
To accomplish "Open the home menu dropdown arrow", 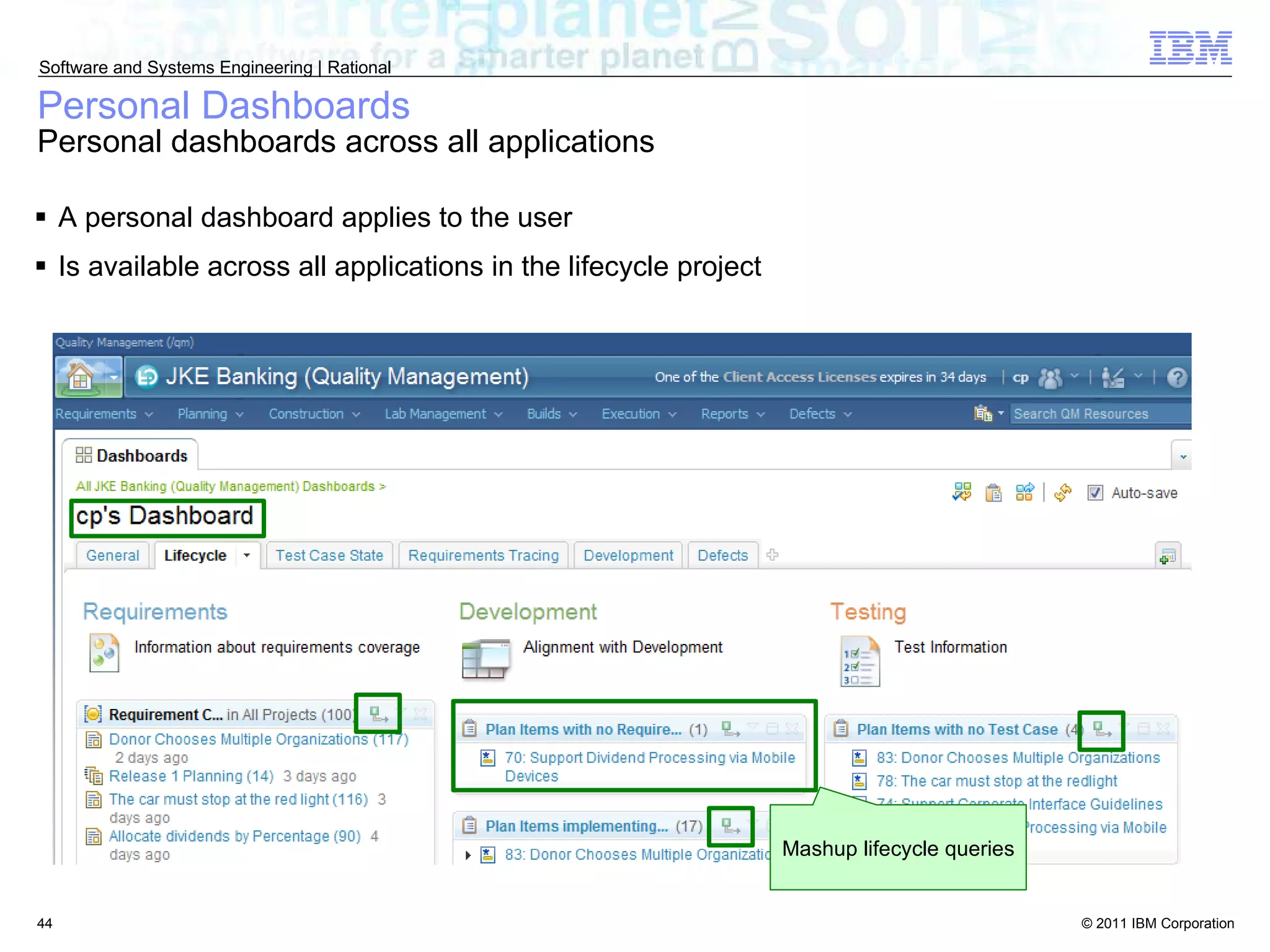I will tap(113, 377).
